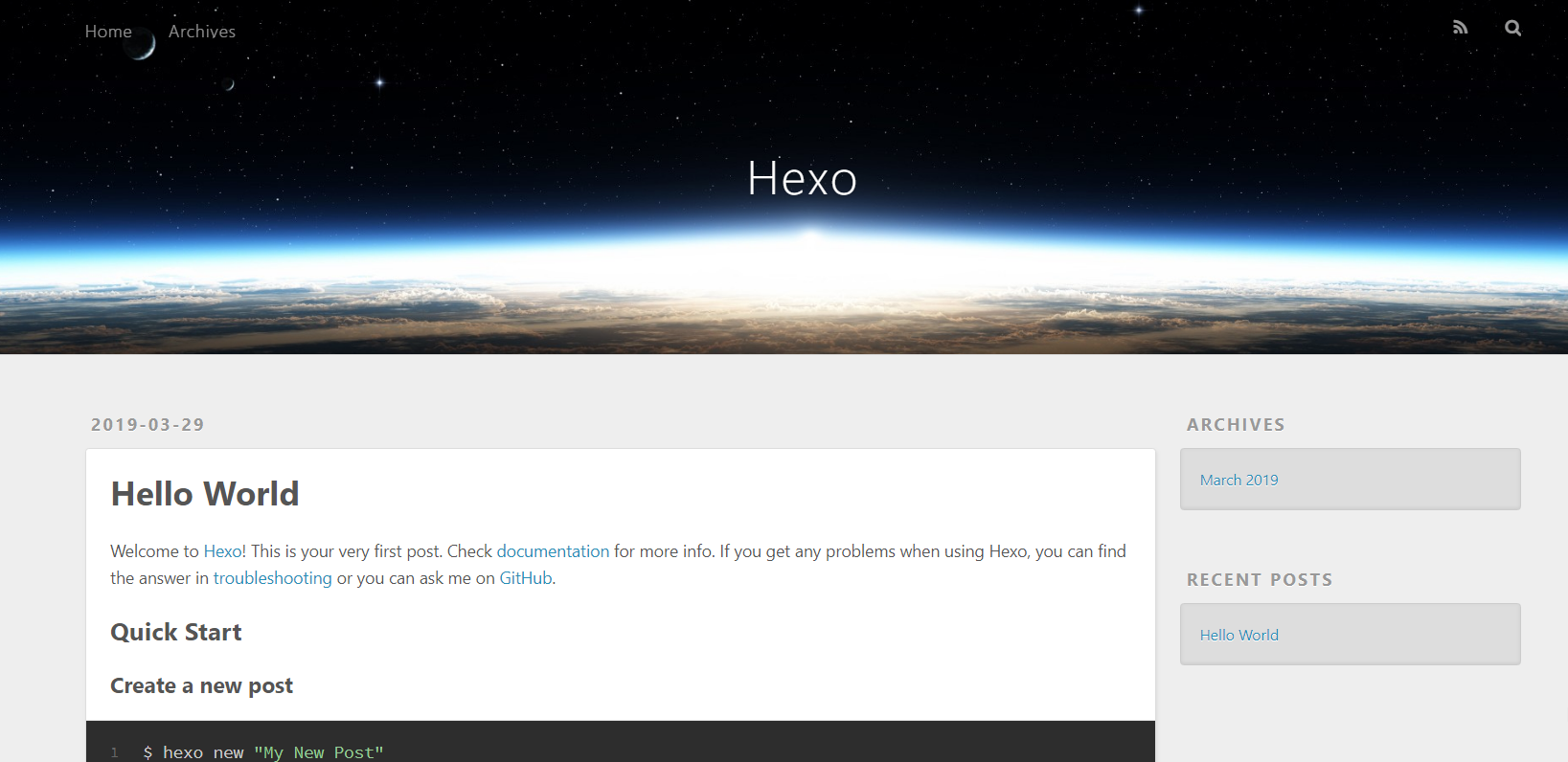Viewport: 1568px width, 762px height.
Task: Click the Quick Start heading
Action: [x=176, y=633]
